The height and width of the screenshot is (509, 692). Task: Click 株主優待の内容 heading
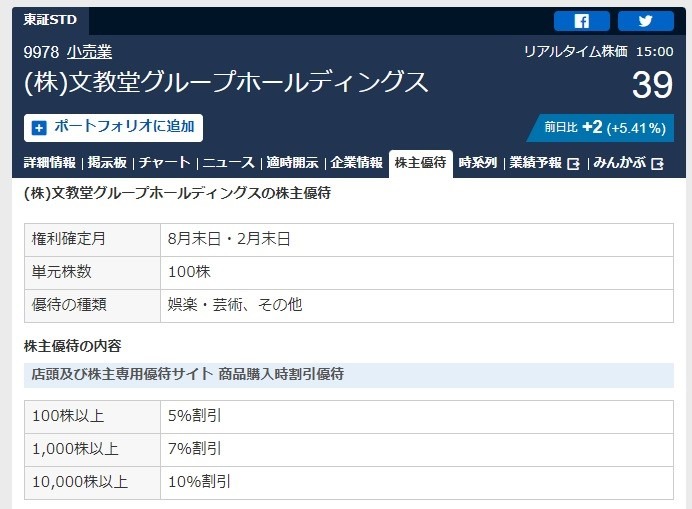click(x=73, y=346)
